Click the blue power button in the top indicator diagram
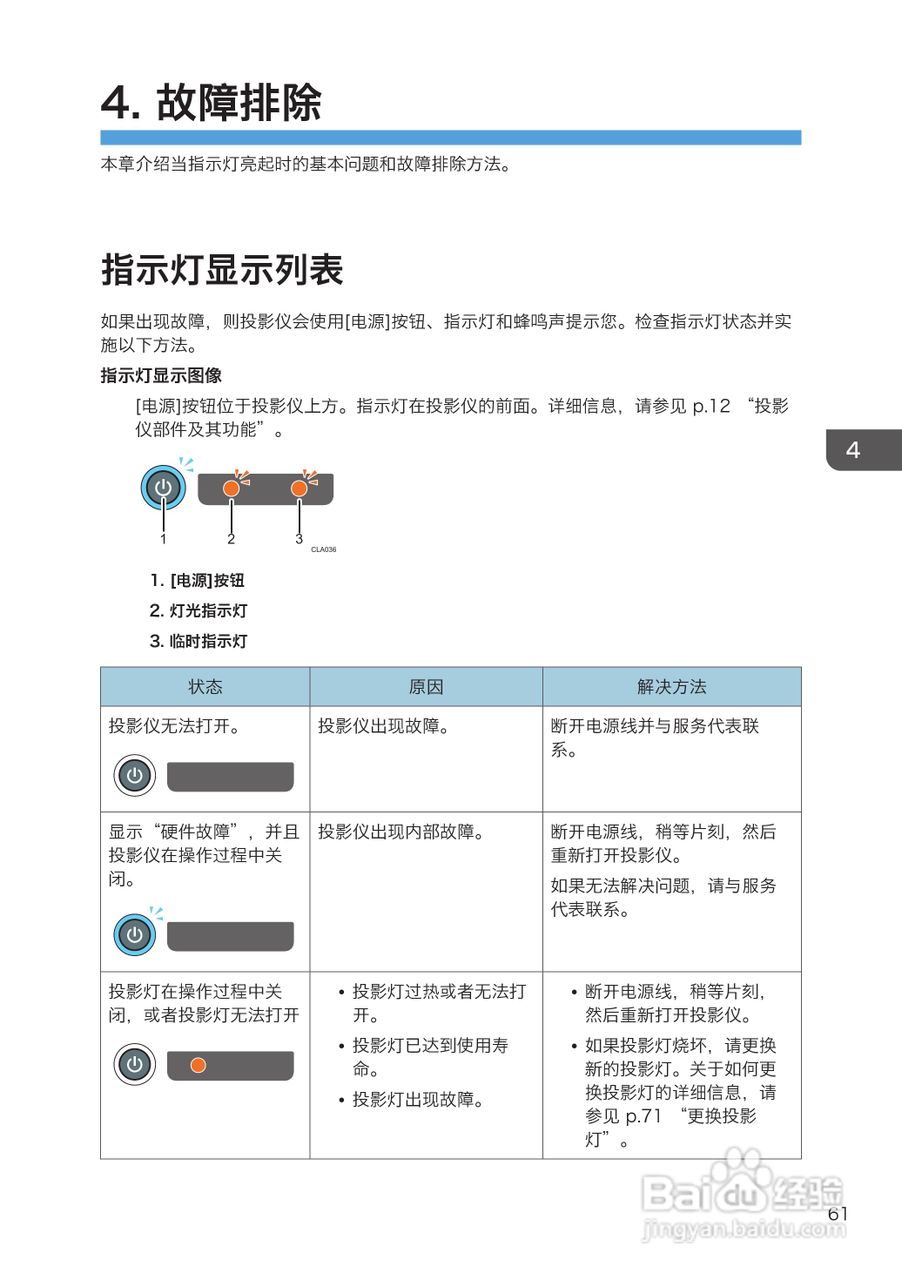Image resolution: width=902 pixels, height=1280 pixels. pyautogui.click(x=164, y=488)
